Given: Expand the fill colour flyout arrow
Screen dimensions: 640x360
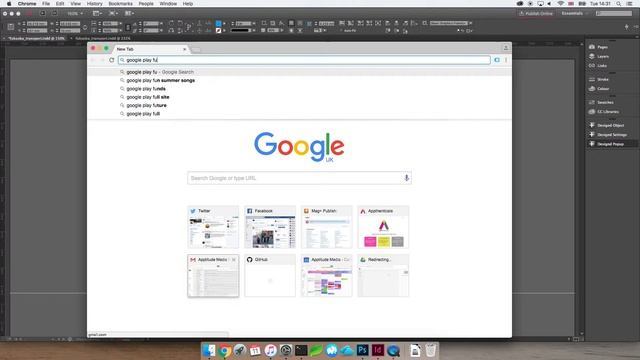Looking at the screenshot, I should pyautogui.click(x=224, y=23).
